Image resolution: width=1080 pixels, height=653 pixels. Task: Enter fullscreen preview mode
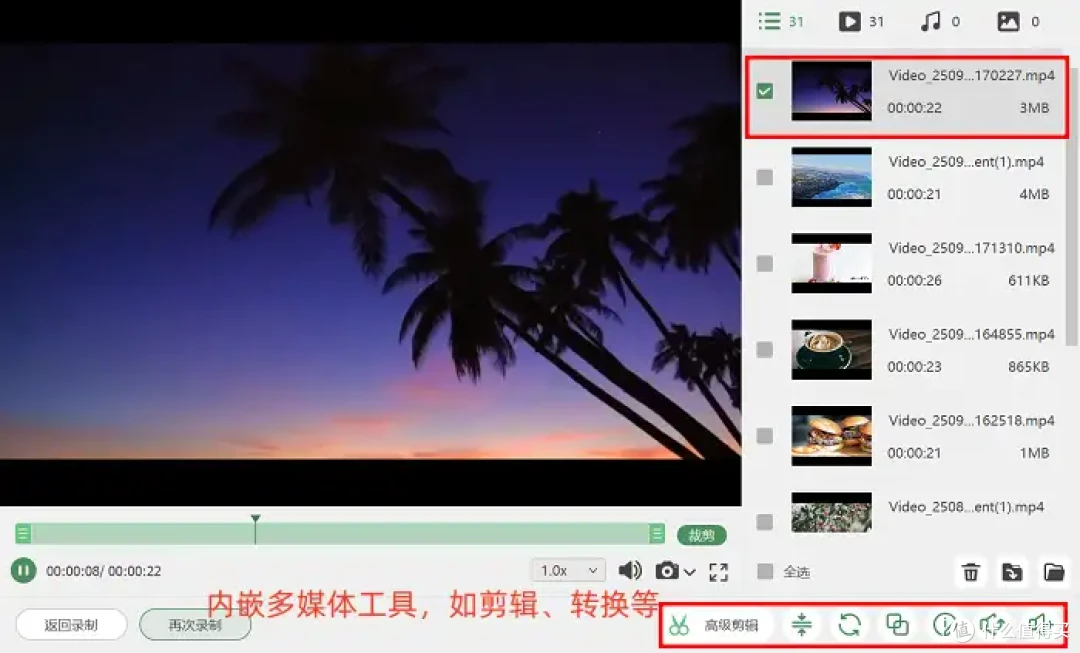coord(718,572)
